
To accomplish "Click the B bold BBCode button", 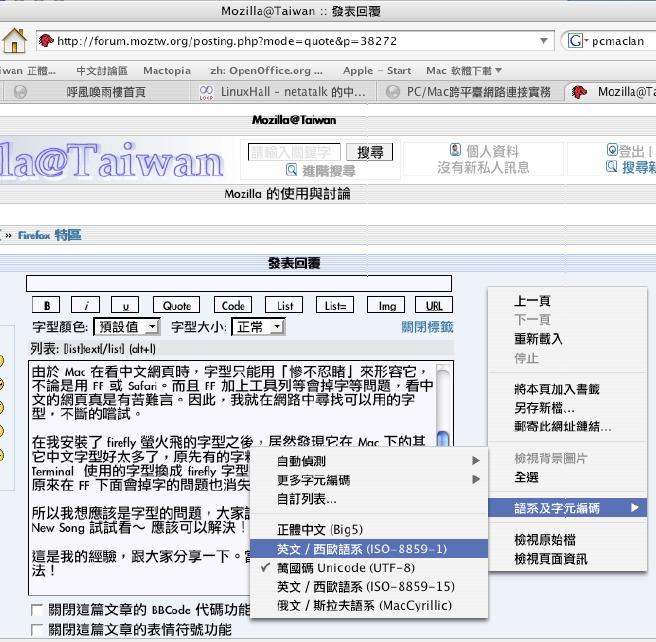I will pos(46,305).
